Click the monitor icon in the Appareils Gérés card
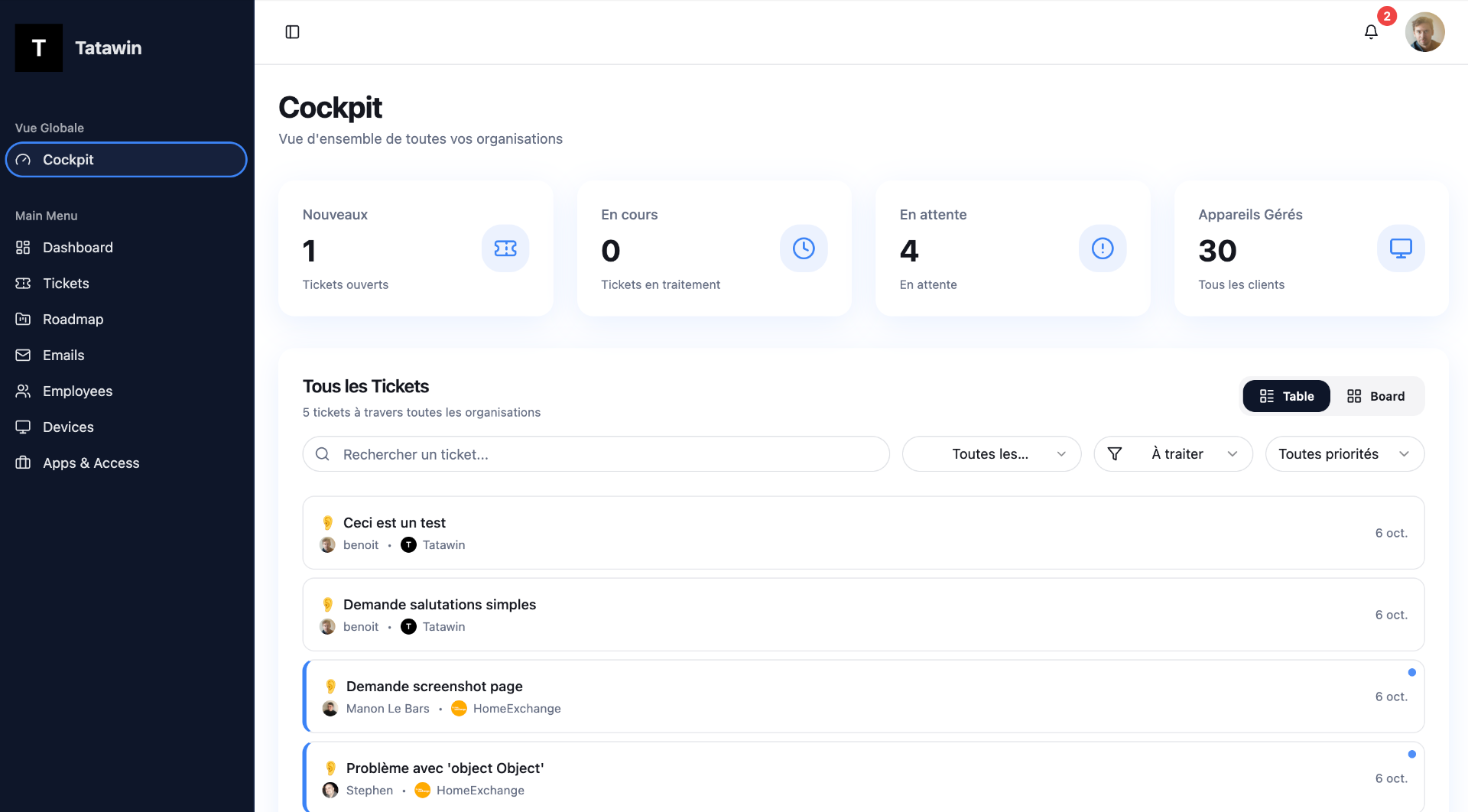This screenshot has width=1468, height=812. tap(1401, 248)
